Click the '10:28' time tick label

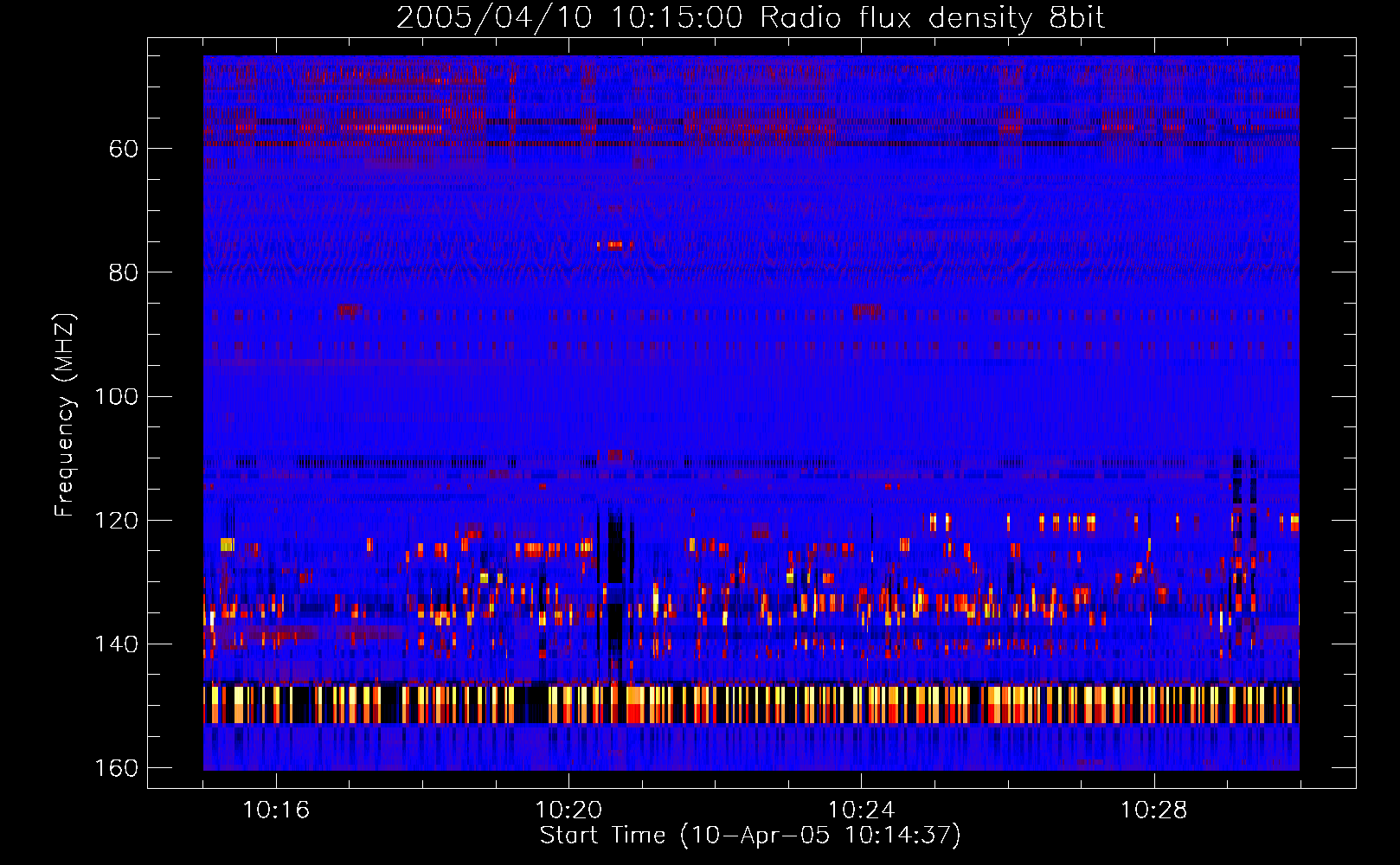tap(1153, 810)
